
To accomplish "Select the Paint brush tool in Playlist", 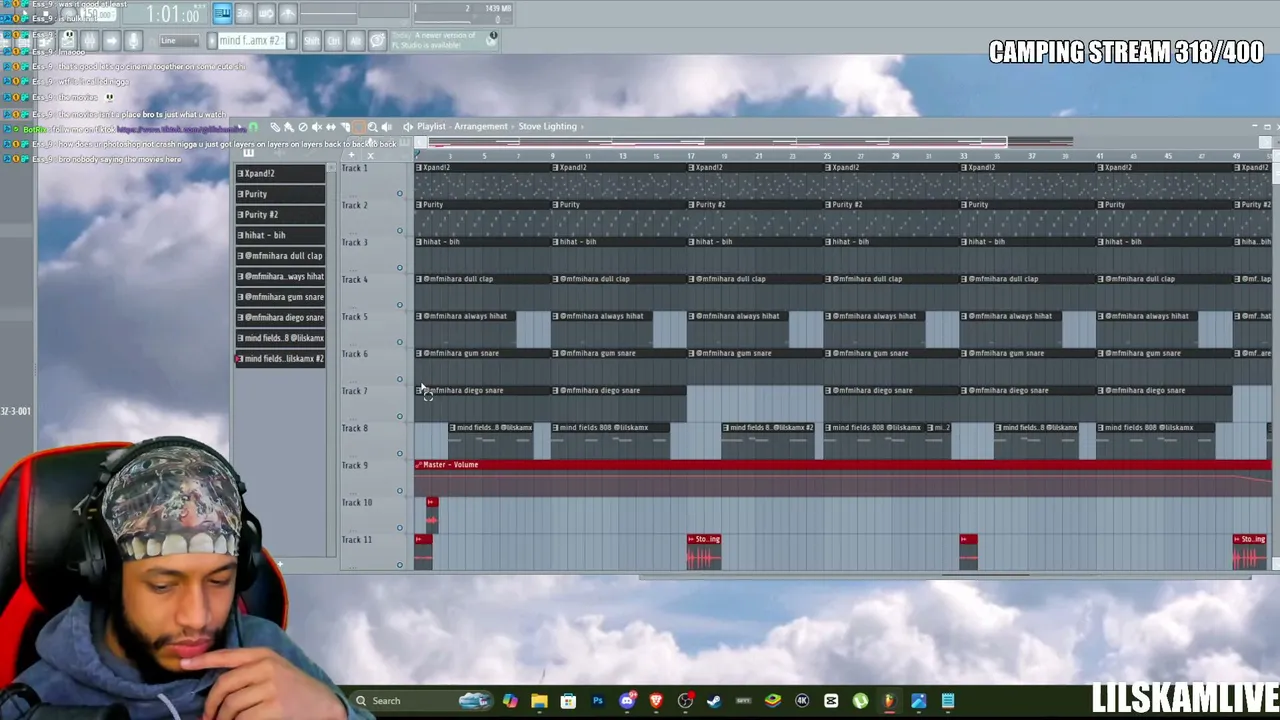I will [289, 127].
